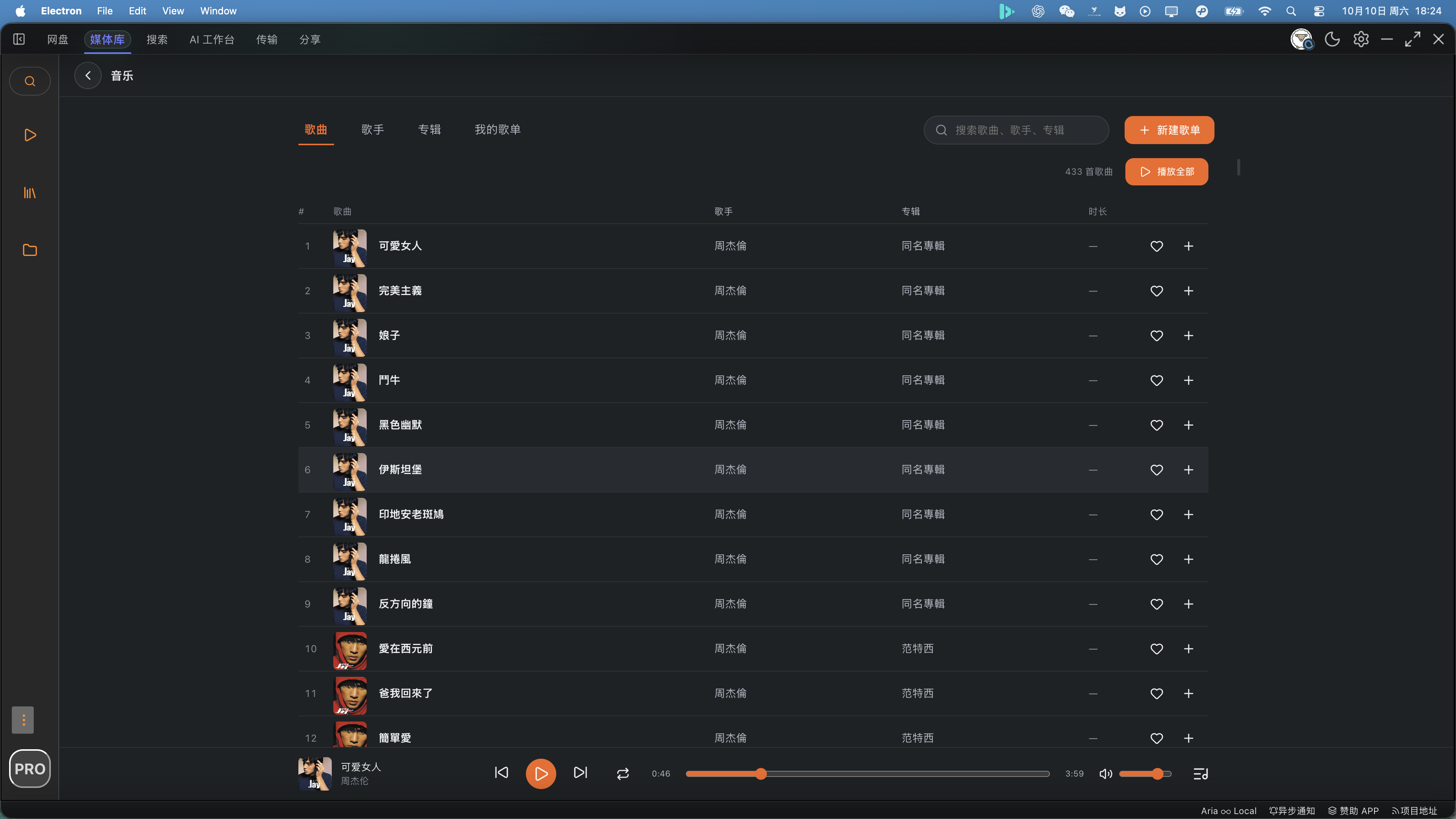Click Aria Local status indicator

point(1229,811)
